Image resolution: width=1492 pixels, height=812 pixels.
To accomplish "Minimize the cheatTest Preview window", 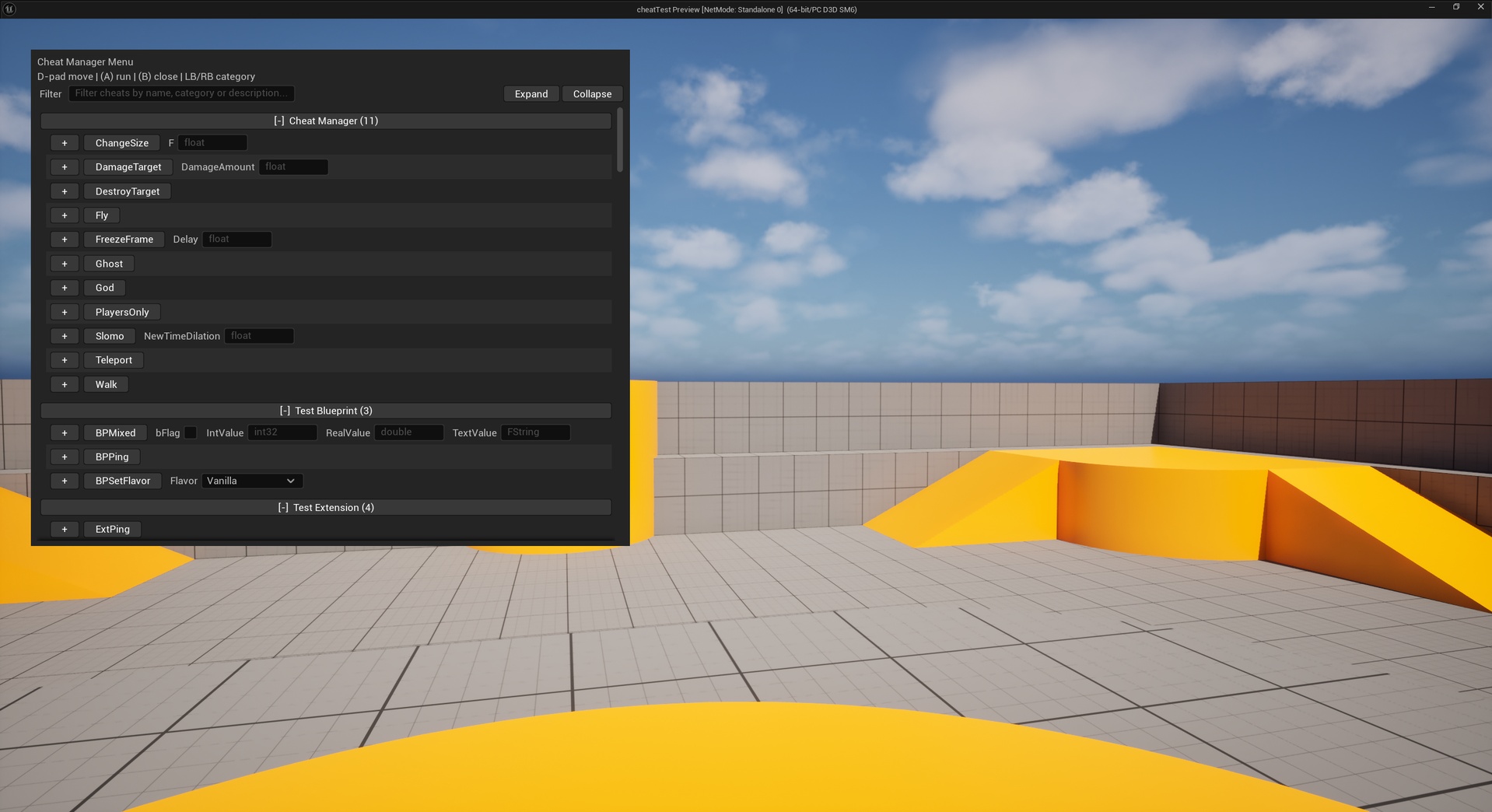I will (x=1431, y=7).
